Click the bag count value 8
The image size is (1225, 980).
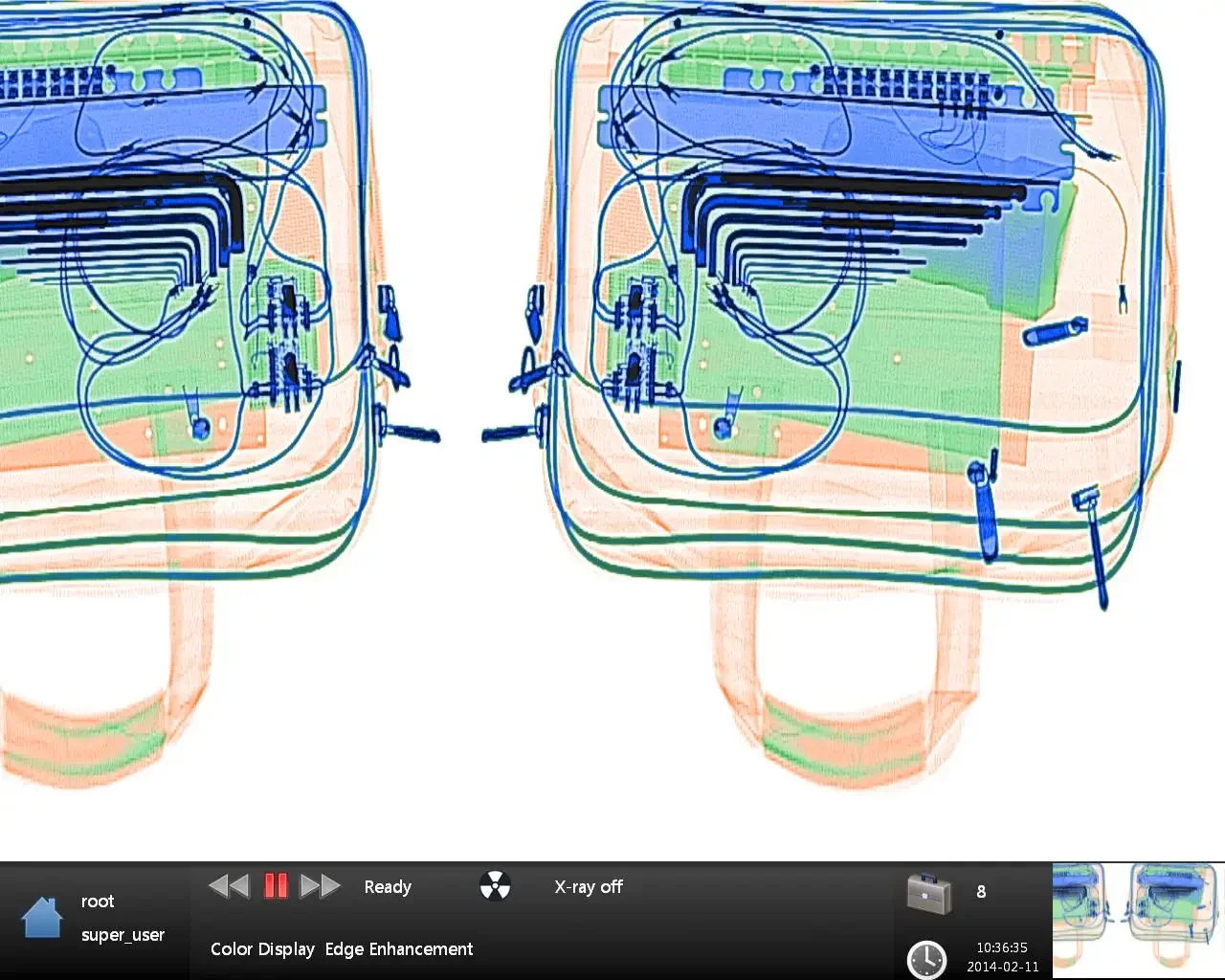click(x=981, y=892)
